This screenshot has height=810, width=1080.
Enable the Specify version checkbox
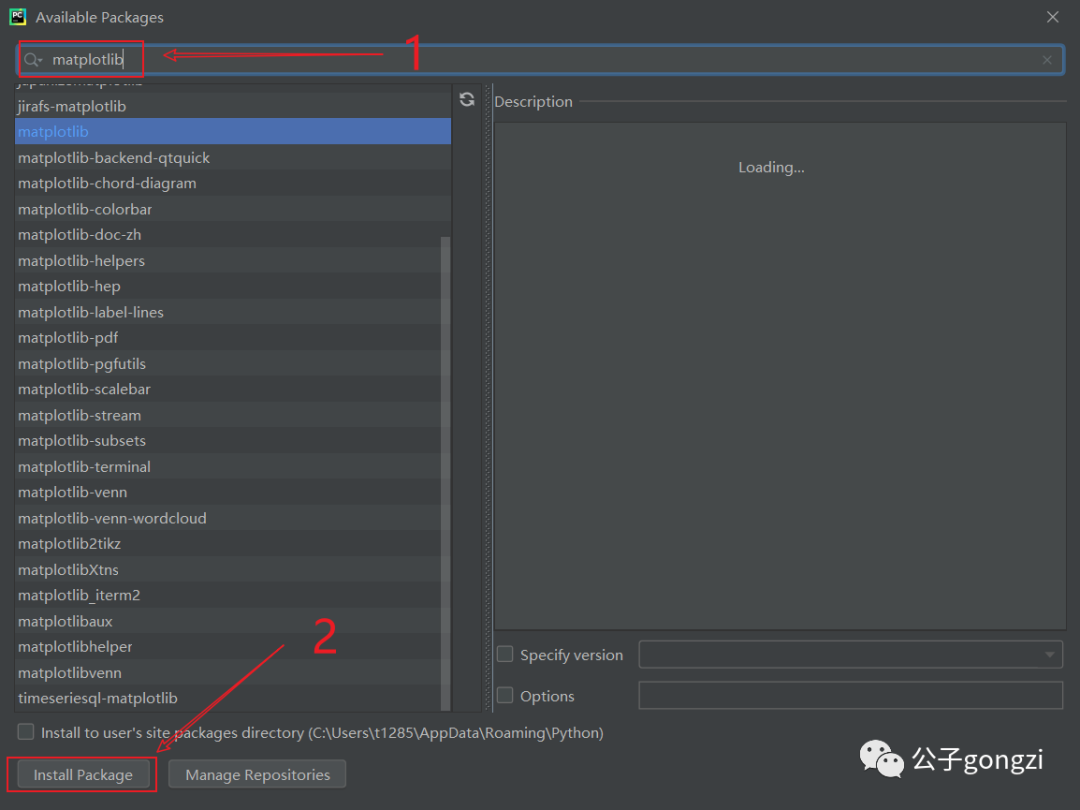(505, 654)
